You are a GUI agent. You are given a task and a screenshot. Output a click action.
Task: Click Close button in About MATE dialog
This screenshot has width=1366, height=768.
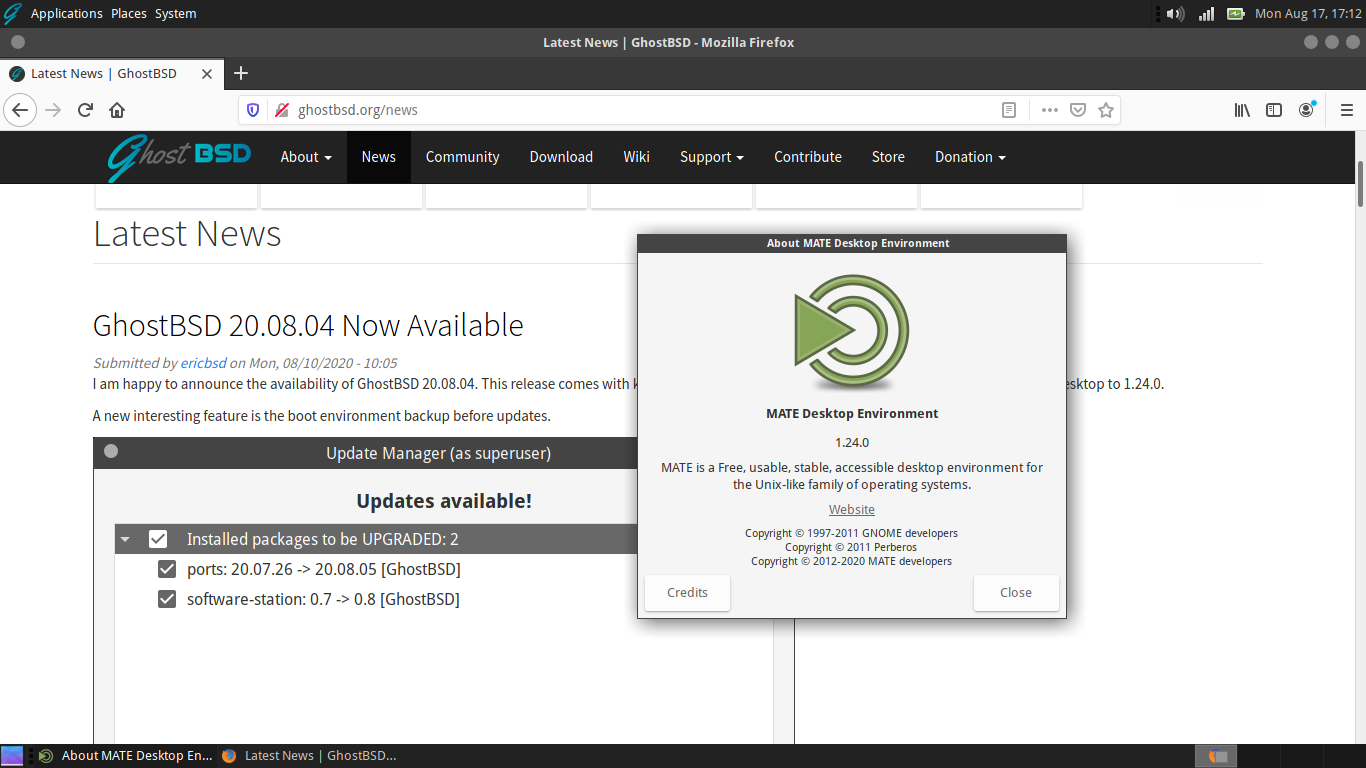pyautogui.click(x=1015, y=592)
